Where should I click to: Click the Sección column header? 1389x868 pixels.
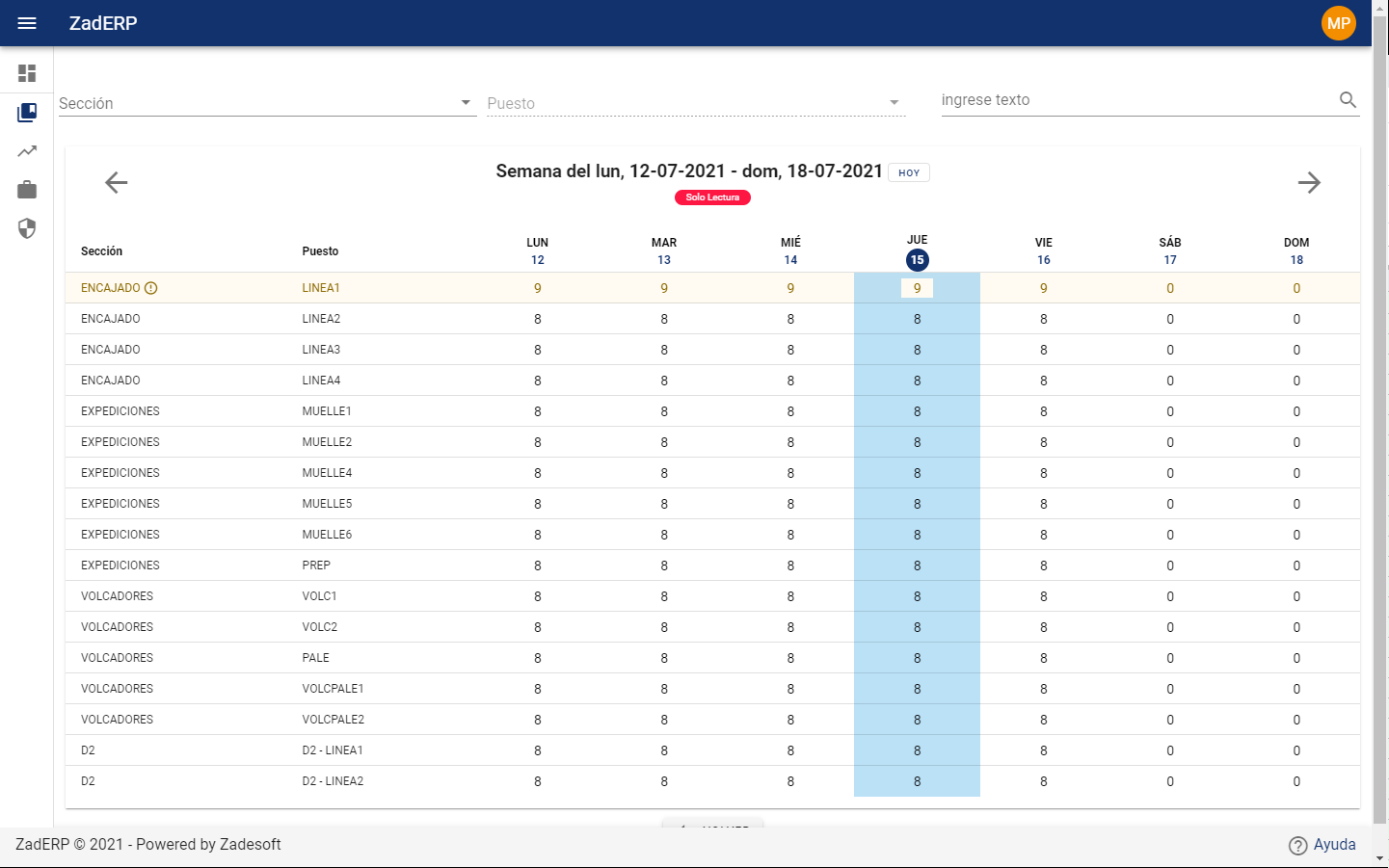pos(101,251)
